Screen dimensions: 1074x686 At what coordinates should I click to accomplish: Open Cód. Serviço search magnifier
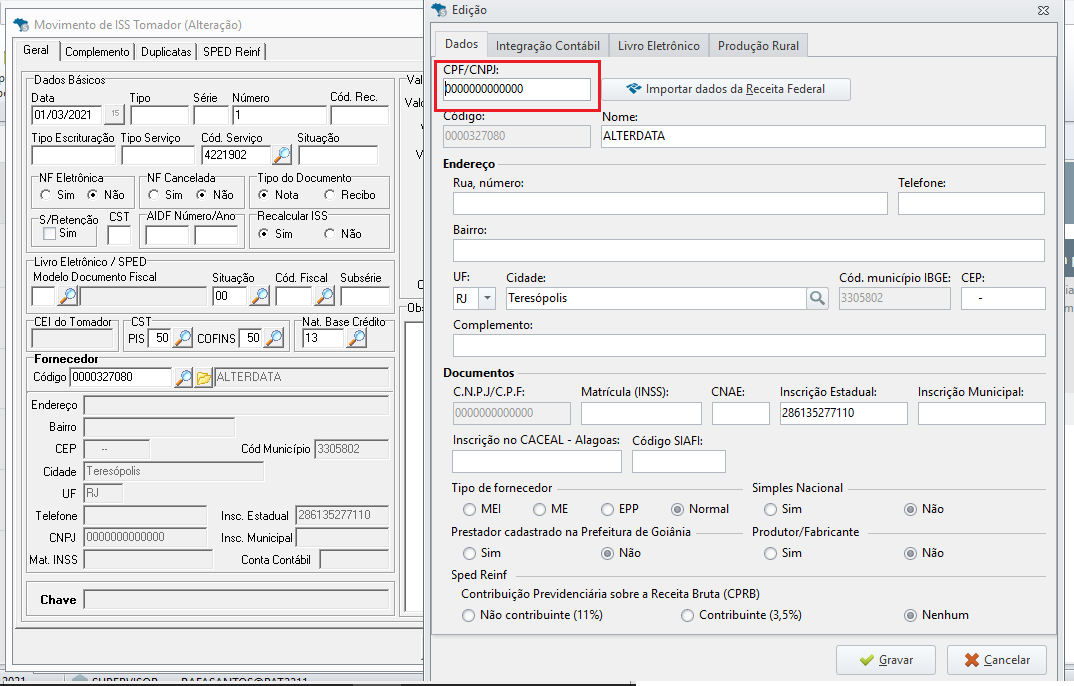click(282, 155)
